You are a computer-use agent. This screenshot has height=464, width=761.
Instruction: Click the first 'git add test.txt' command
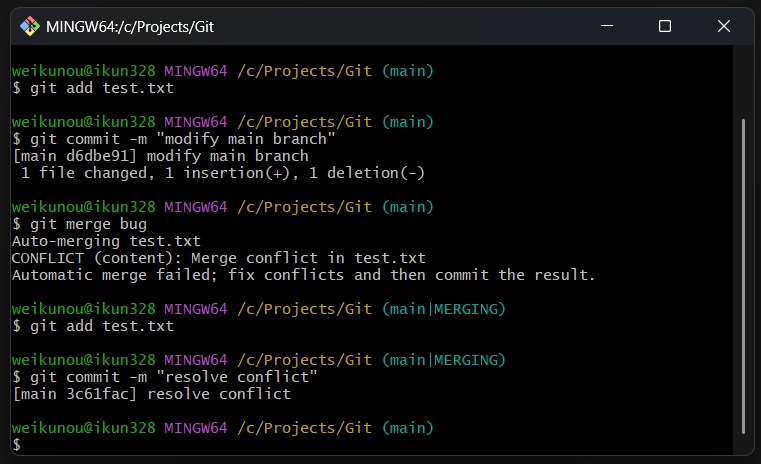tap(93, 88)
